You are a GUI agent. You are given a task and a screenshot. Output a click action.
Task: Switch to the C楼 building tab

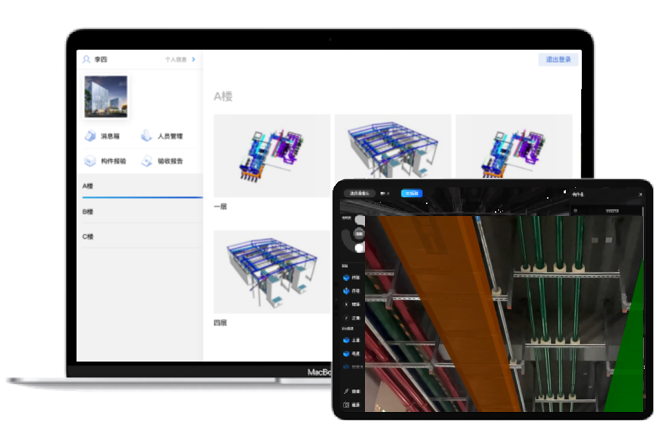(140, 237)
